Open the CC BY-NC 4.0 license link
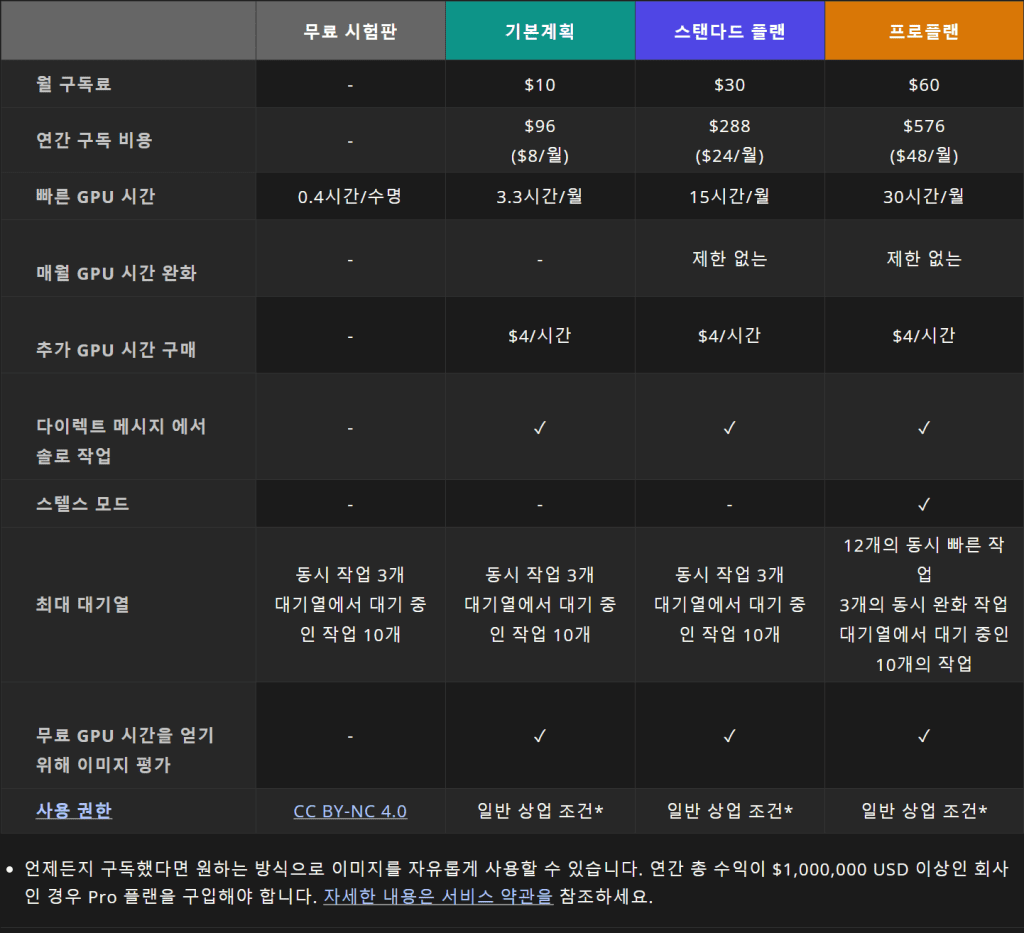 pos(350,811)
